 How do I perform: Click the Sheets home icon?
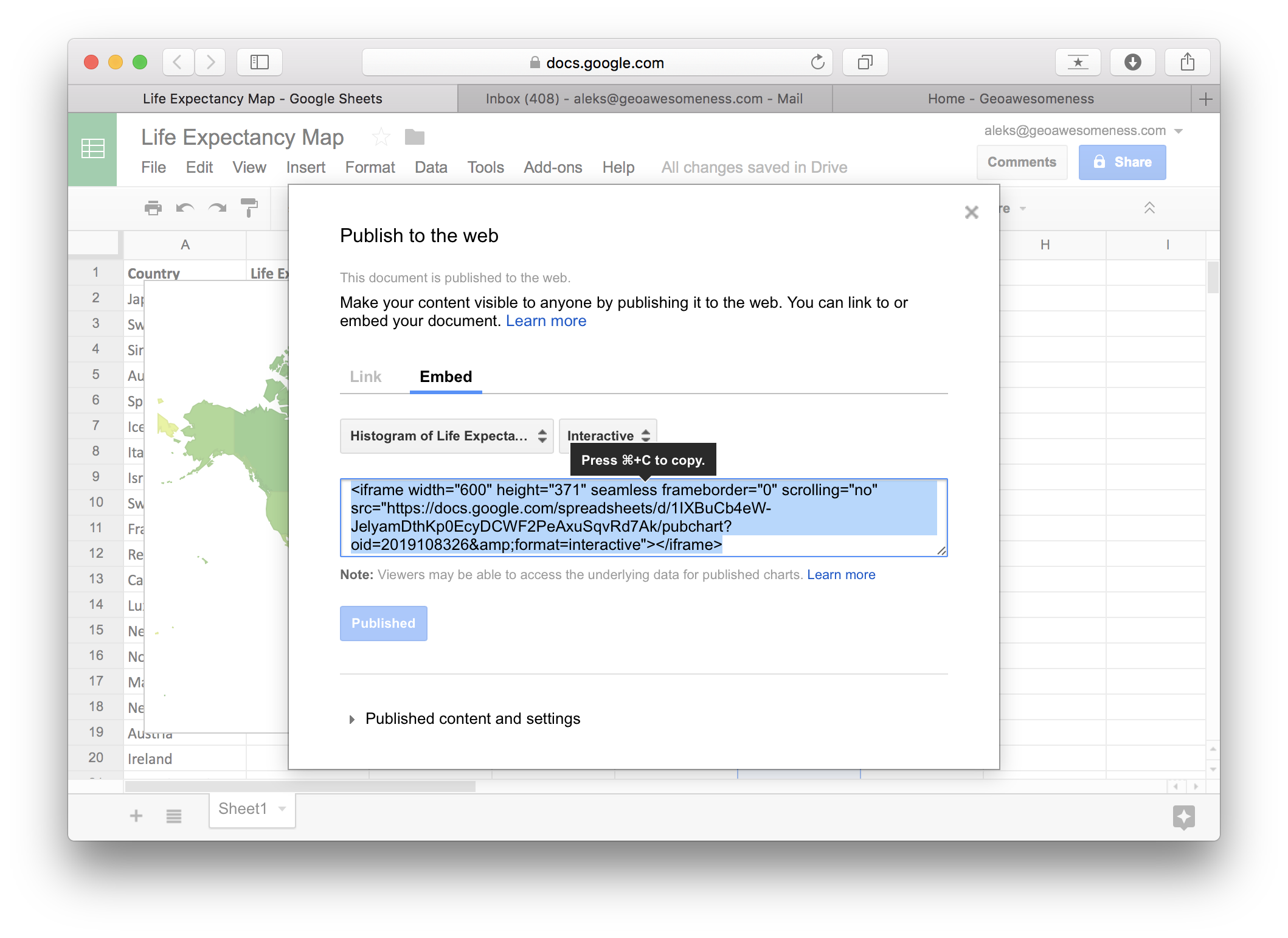coord(92,149)
